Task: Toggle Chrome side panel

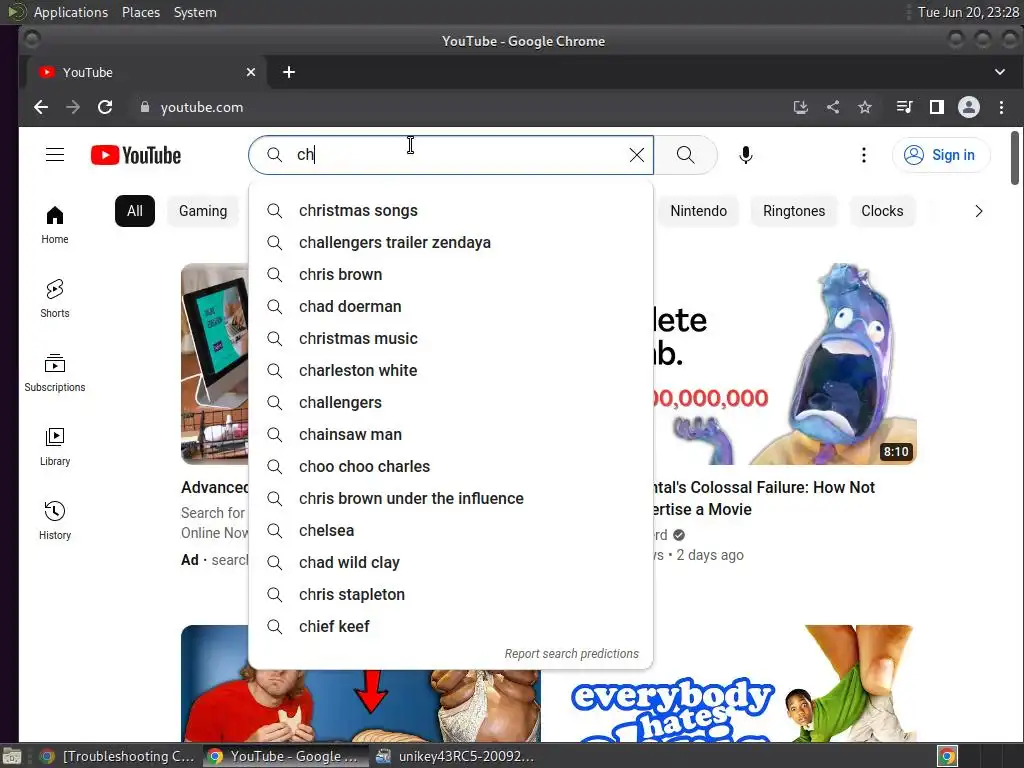Action: pyautogui.click(x=936, y=107)
